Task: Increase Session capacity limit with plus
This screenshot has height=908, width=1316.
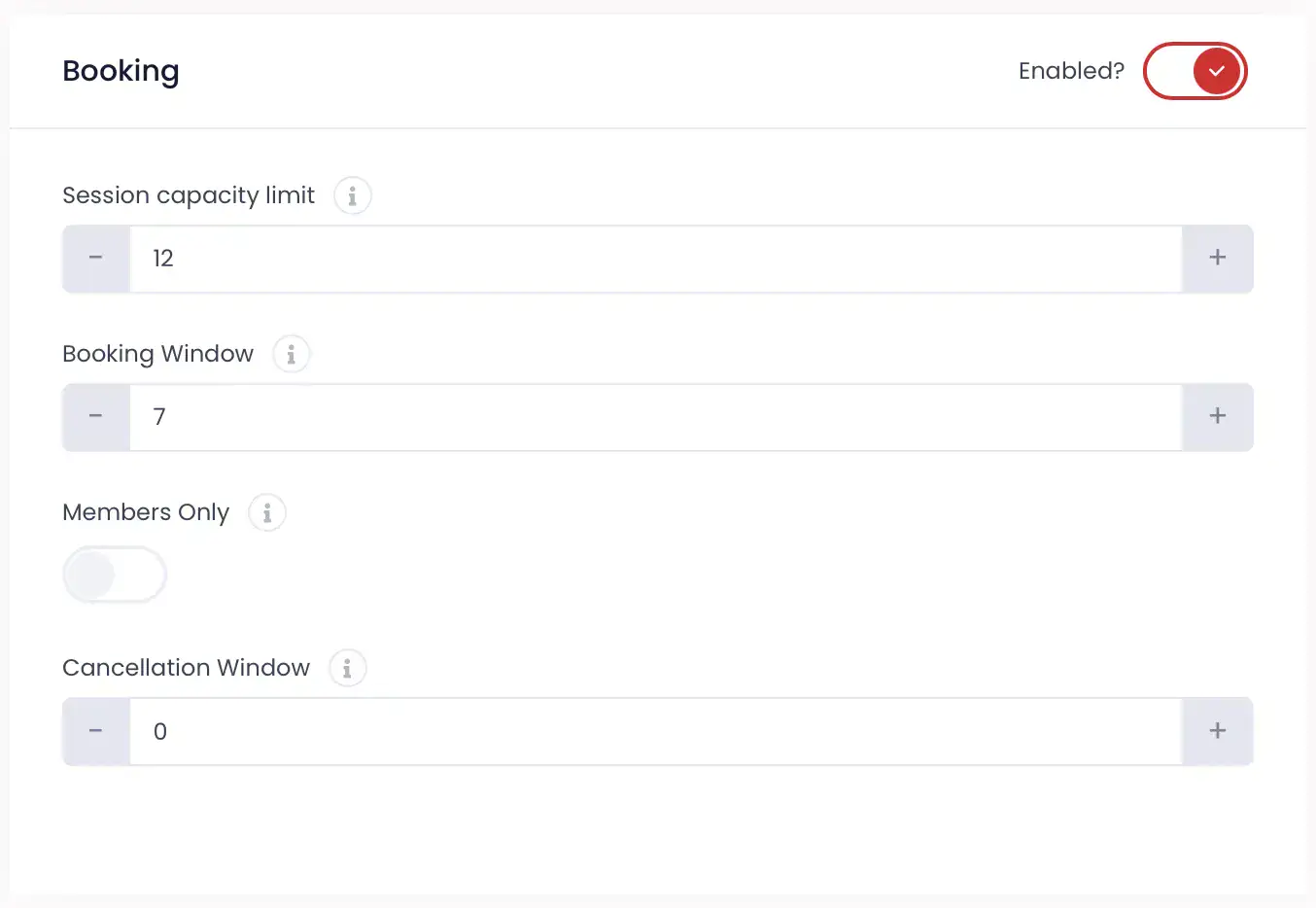Action: (1217, 259)
